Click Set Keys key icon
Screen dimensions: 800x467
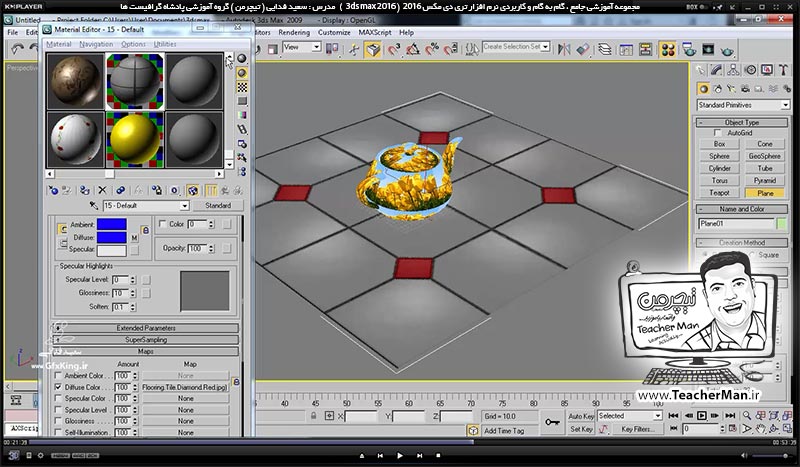point(552,422)
